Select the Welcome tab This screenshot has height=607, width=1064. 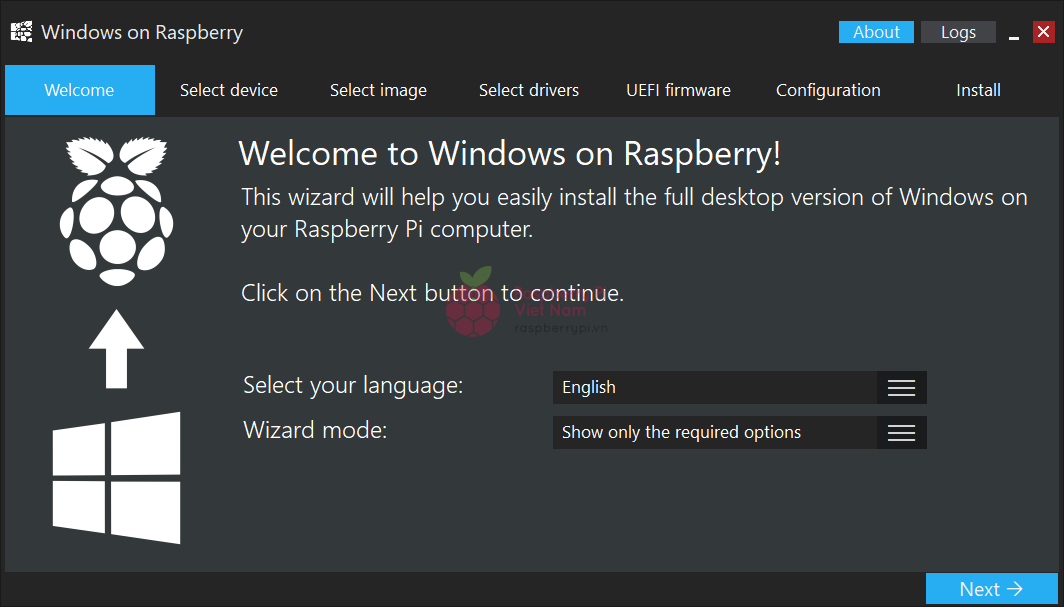point(80,90)
